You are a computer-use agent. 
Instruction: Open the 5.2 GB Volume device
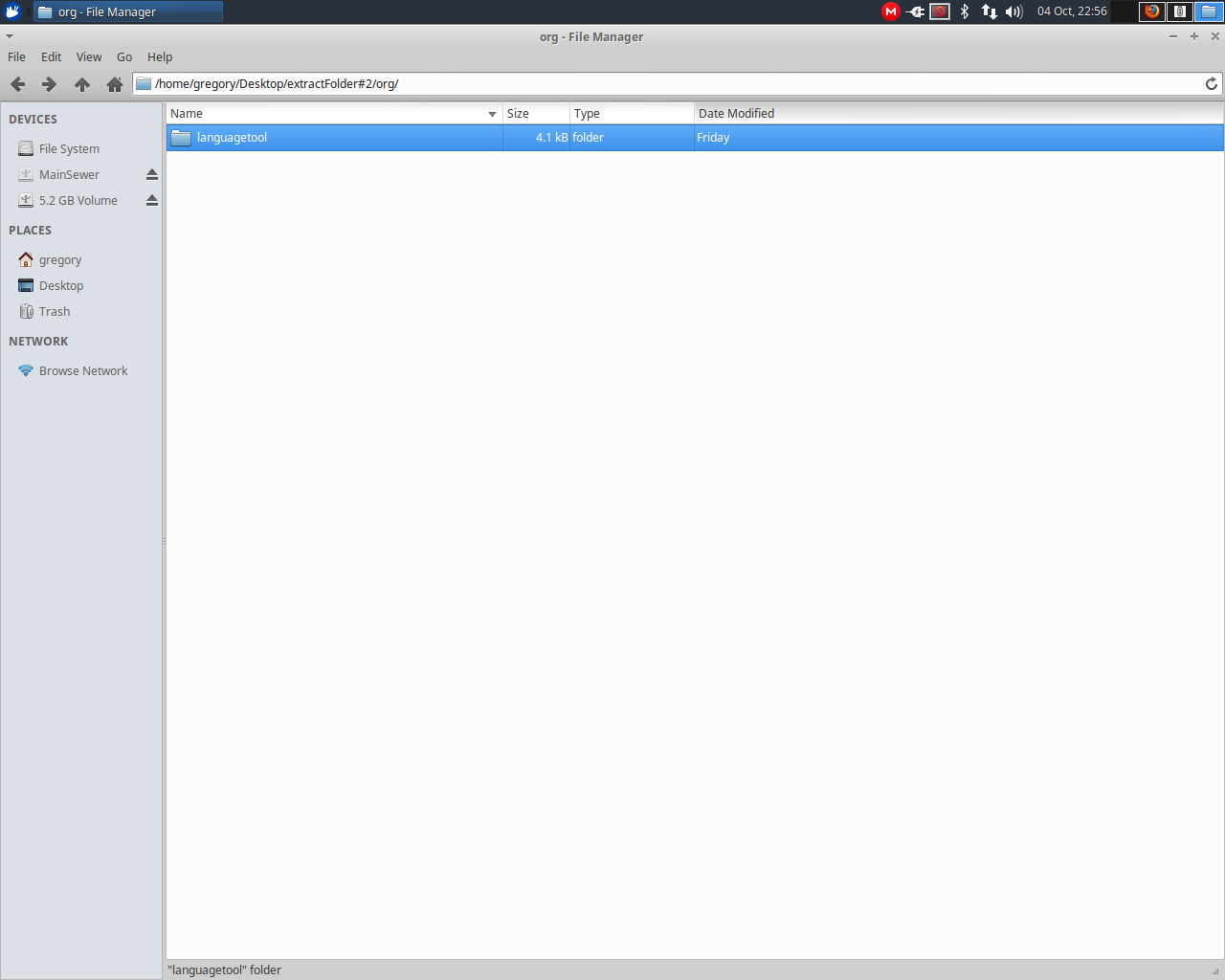coord(78,200)
